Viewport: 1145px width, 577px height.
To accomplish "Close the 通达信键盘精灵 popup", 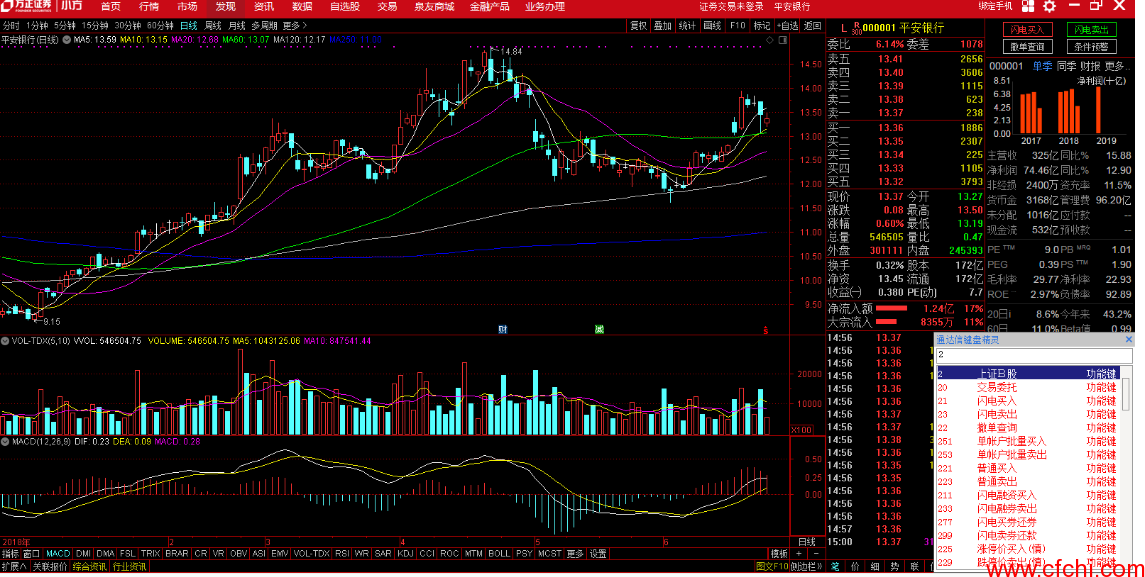I will (x=1128, y=340).
